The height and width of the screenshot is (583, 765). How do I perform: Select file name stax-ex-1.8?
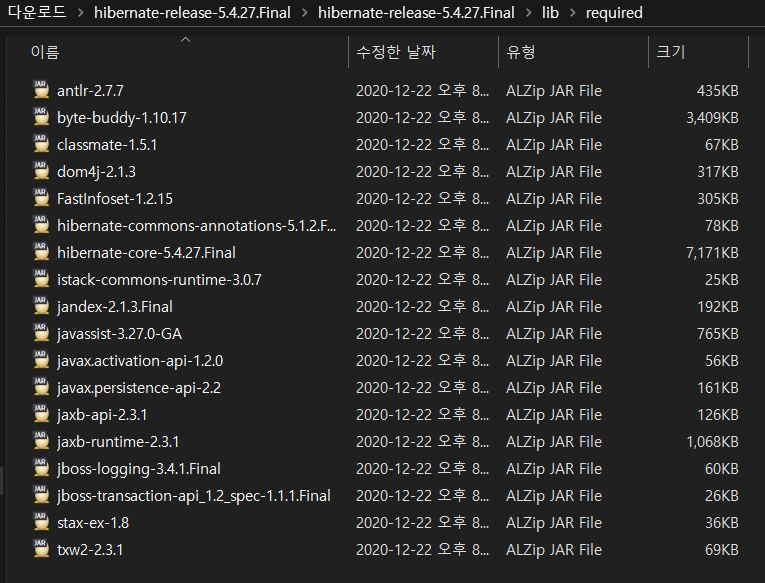click(x=93, y=523)
